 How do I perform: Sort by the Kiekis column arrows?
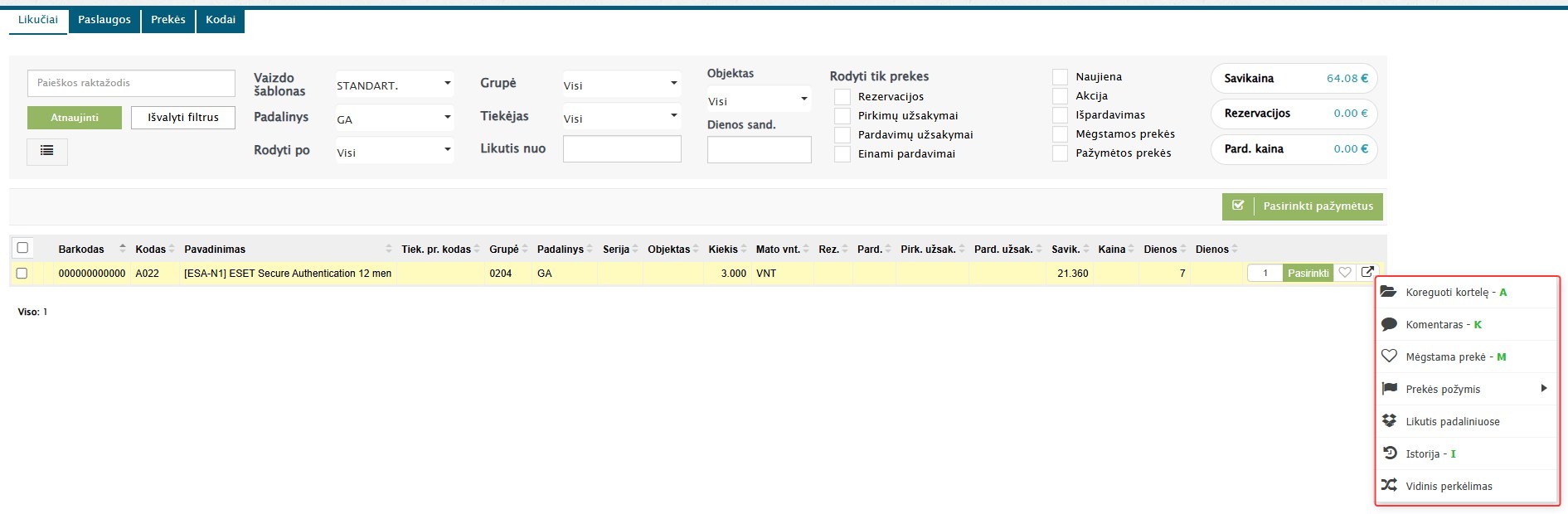point(744,249)
